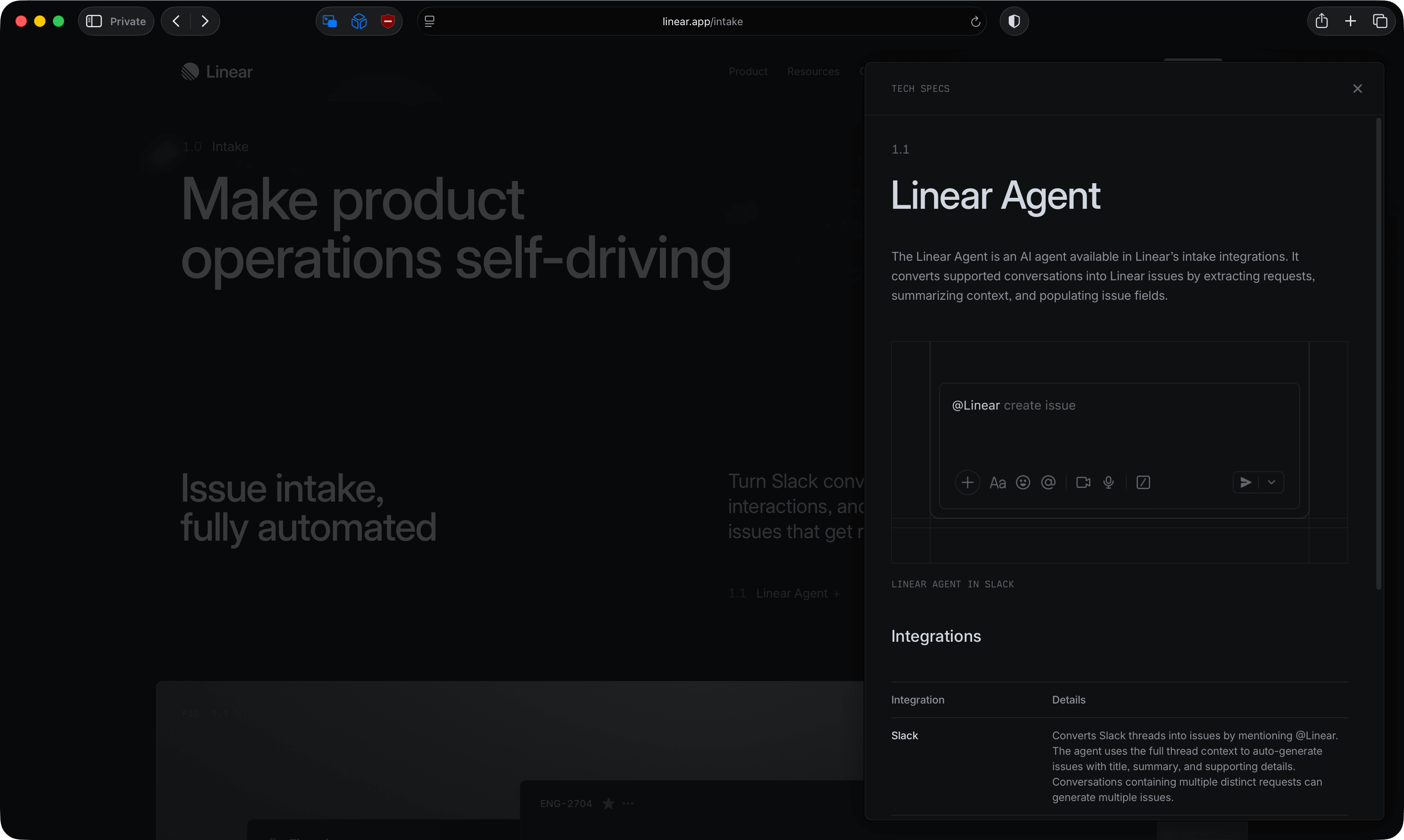This screenshot has width=1404, height=840.
Task: Click the TECH SPECS panel title
Action: tap(920, 88)
